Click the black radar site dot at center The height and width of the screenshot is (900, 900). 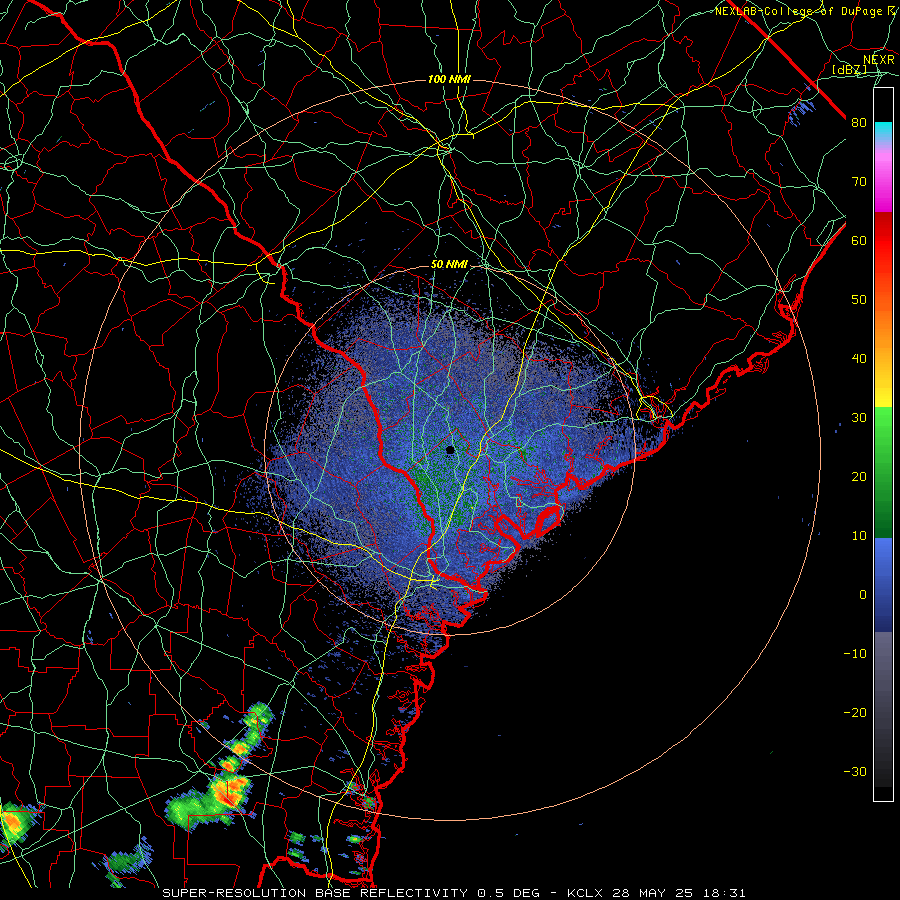click(x=450, y=450)
